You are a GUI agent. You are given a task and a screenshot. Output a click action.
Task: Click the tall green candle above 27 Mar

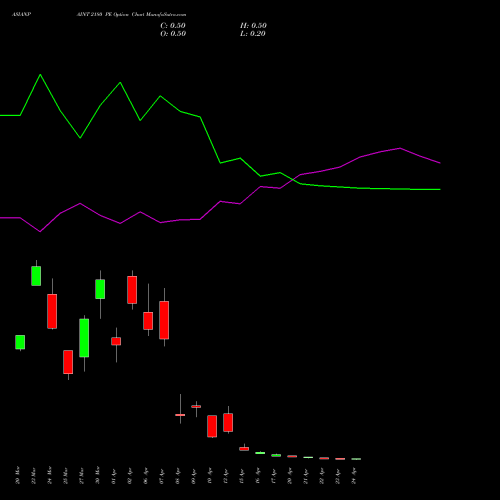pyautogui.click(x=84, y=338)
